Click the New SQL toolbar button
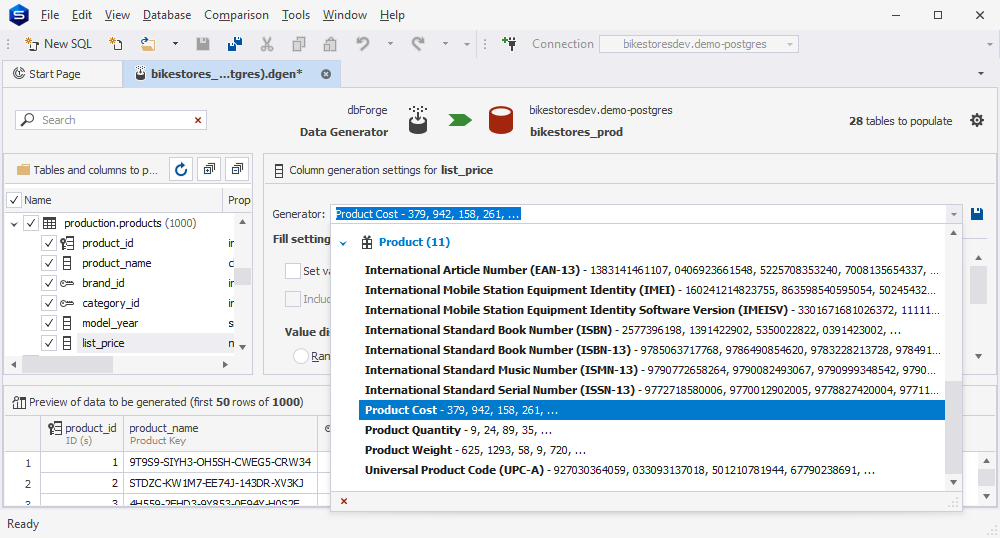Screen dimensions: 1000x538 pos(58,44)
